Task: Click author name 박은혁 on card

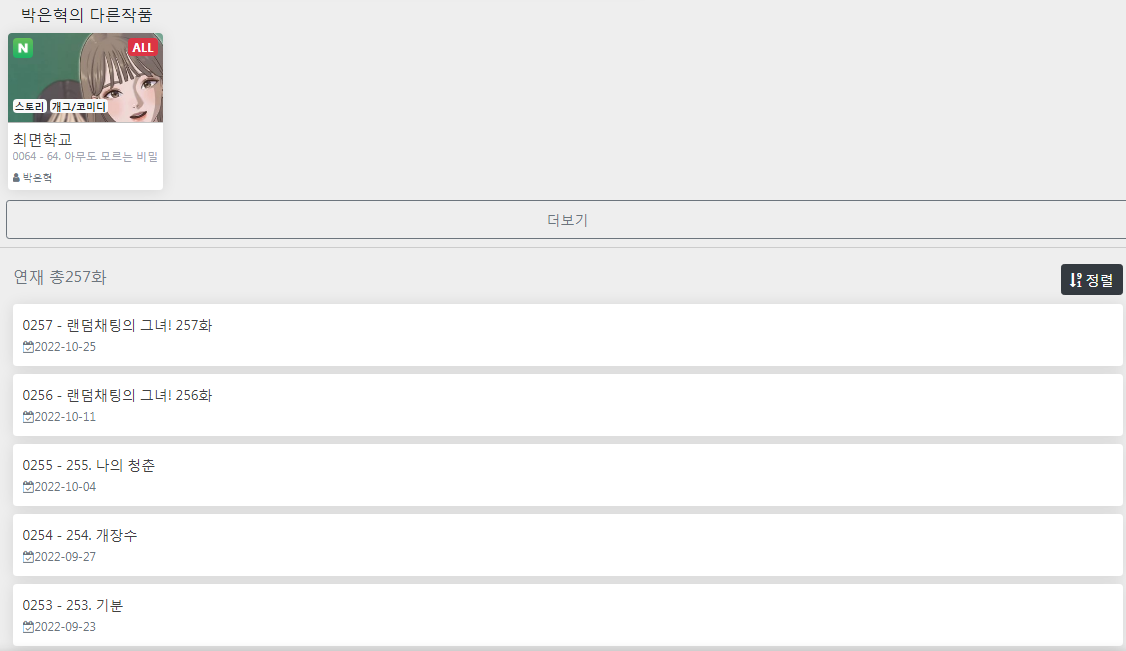Action: pyautogui.click(x=37, y=177)
